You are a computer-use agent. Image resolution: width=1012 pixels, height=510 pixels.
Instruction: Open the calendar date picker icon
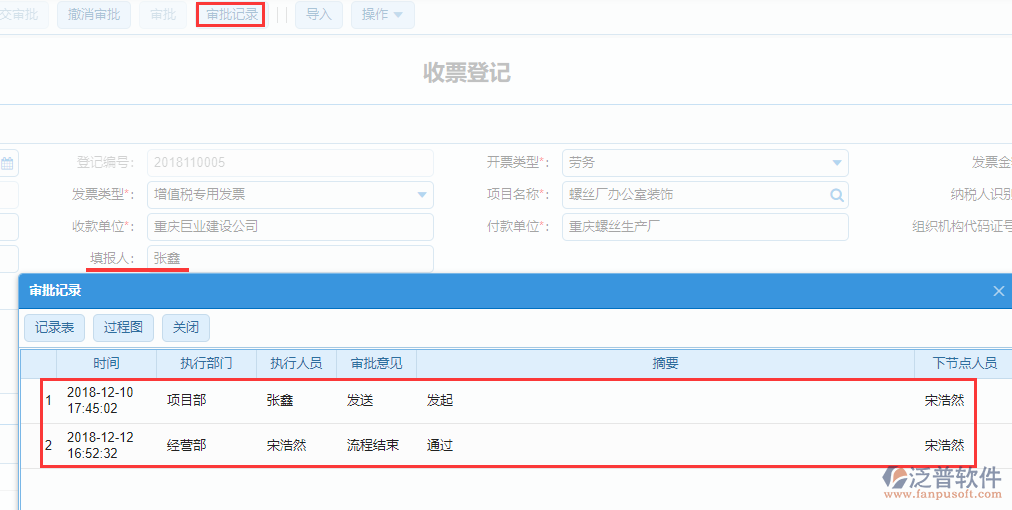coord(7,163)
